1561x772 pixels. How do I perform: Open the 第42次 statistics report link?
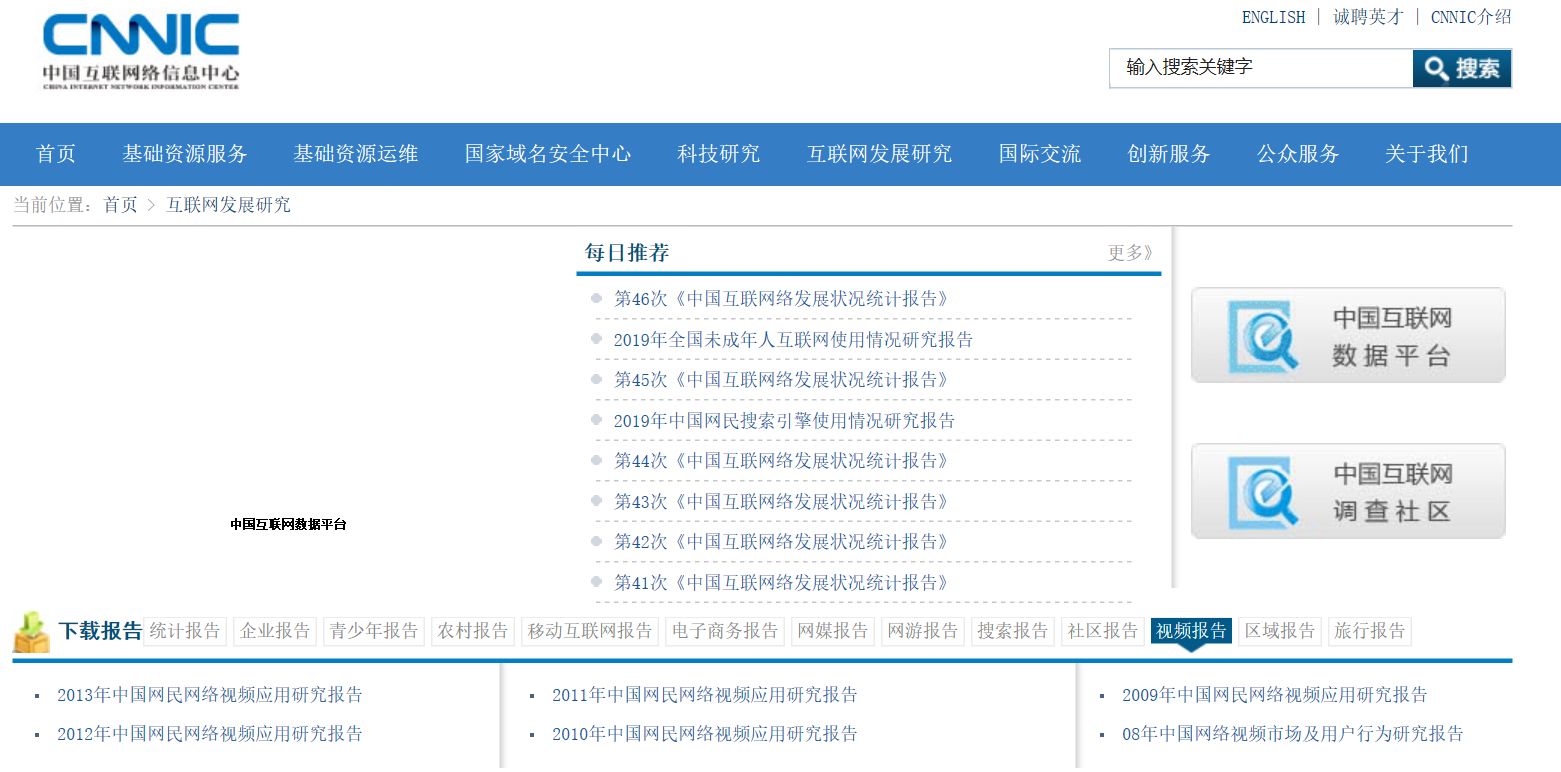click(781, 542)
